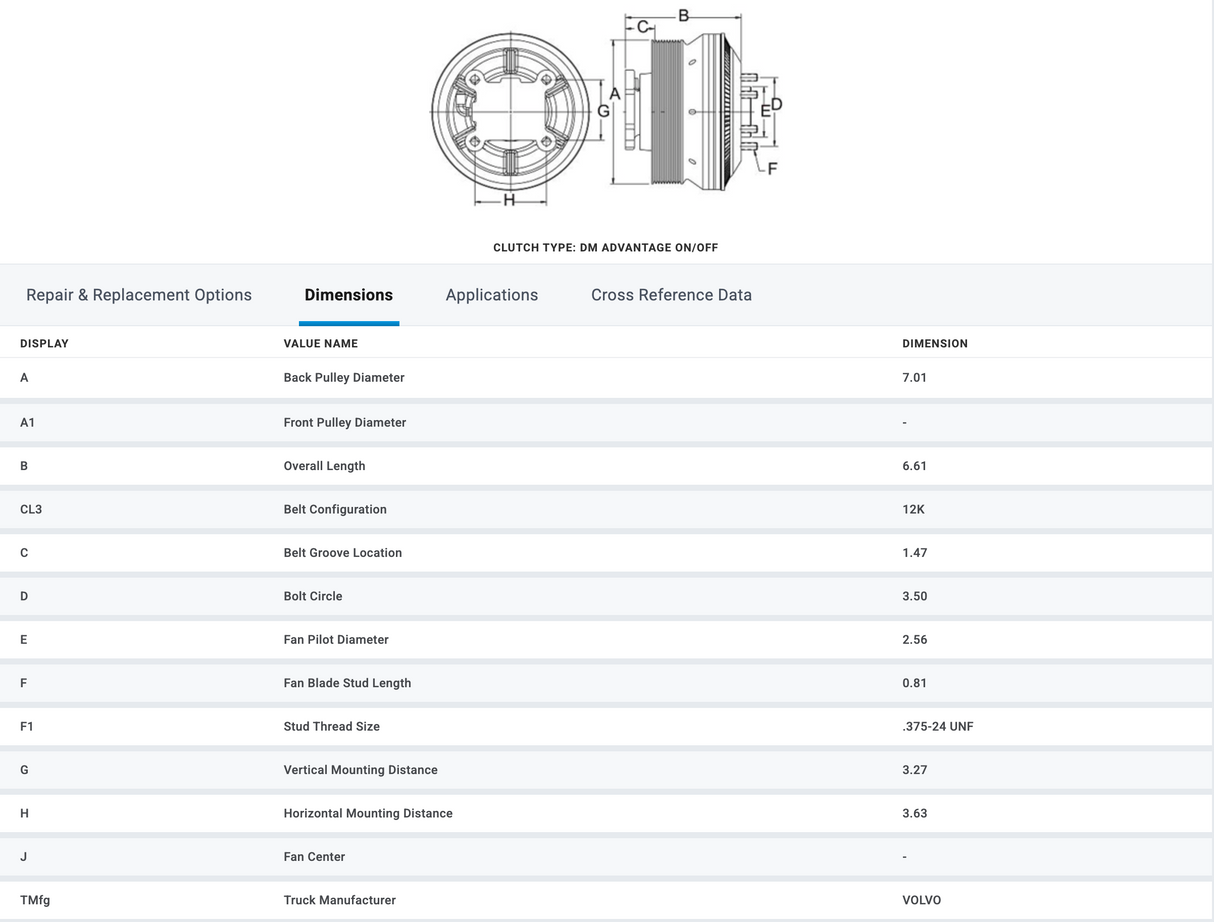The image size is (1214, 922).
Task: Select the Front Pulley Diameter cell
Action: click(x=345, y=423)
